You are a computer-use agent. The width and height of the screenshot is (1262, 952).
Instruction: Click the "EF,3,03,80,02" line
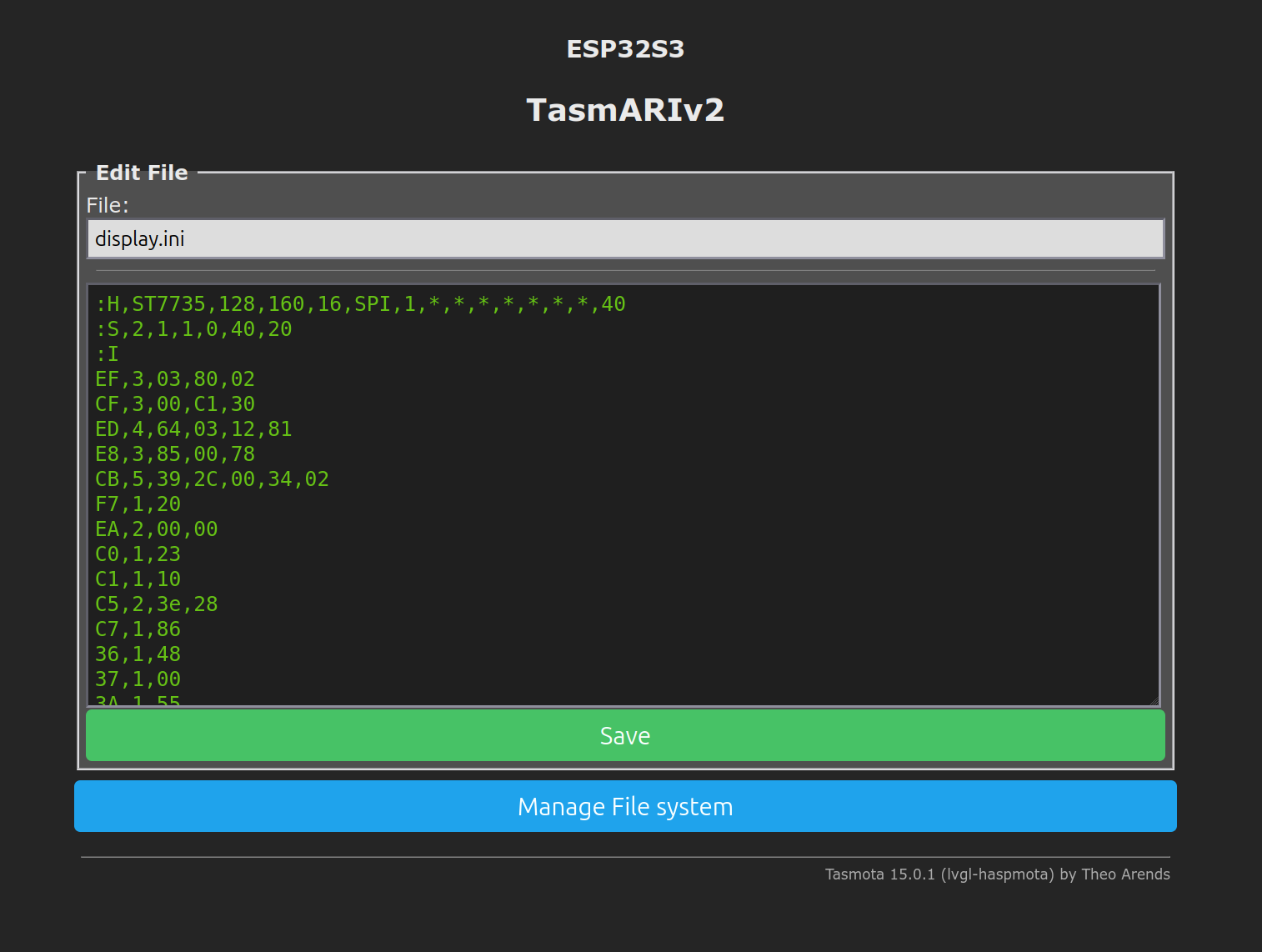[x=175, y=378]
